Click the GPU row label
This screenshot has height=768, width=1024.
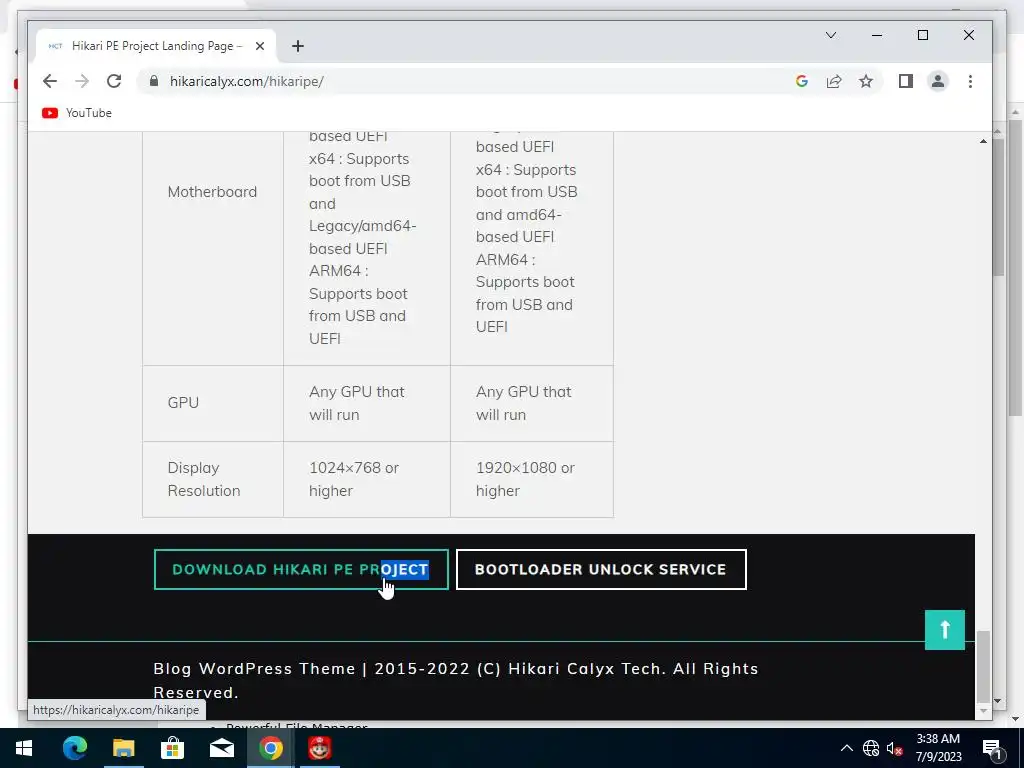(x=184, y=403)
